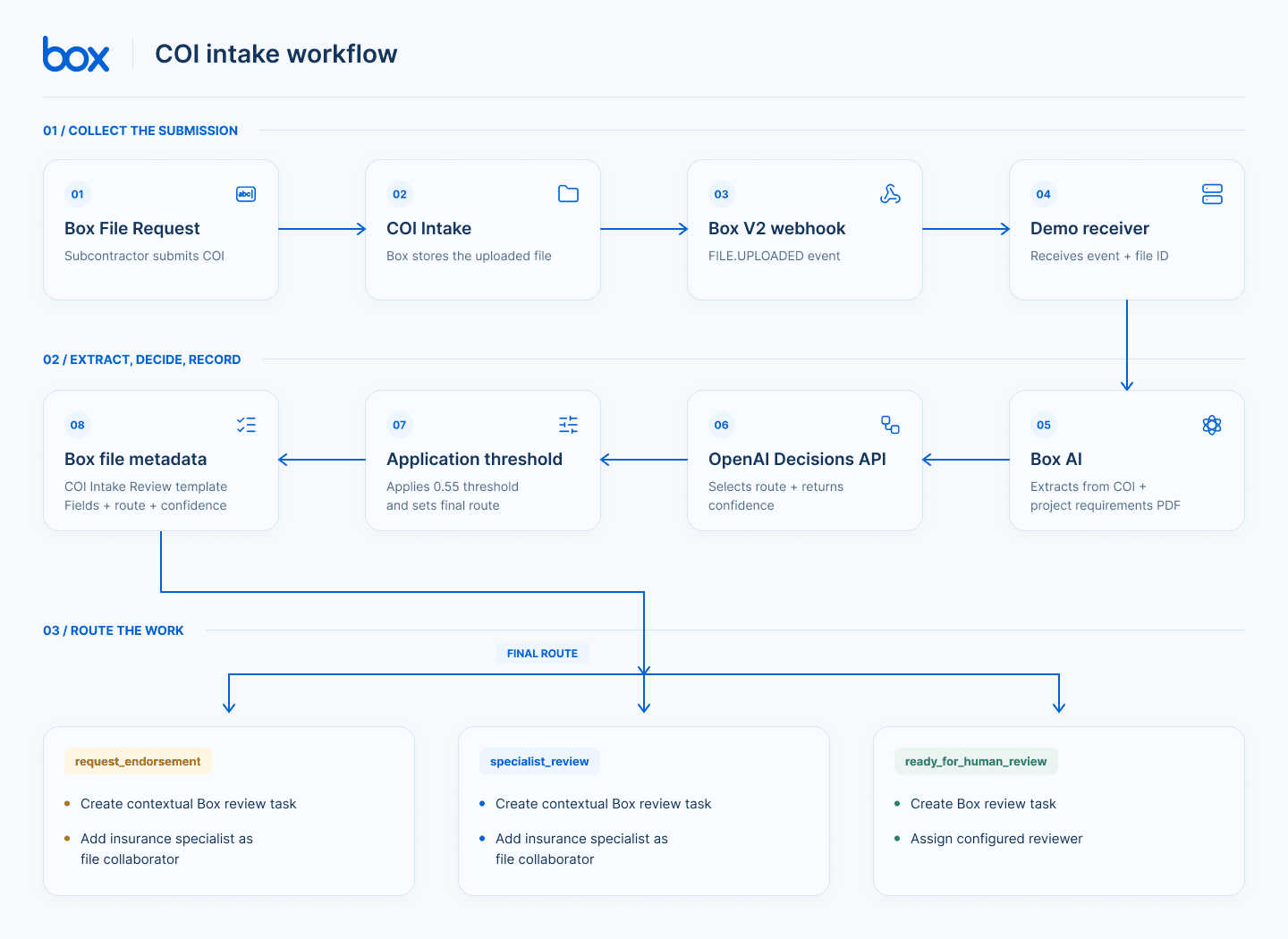This screenshot has height=939, width=1288.
Task: Click the sliders icon on Application threshold card
Action: (x=568, y=425)
